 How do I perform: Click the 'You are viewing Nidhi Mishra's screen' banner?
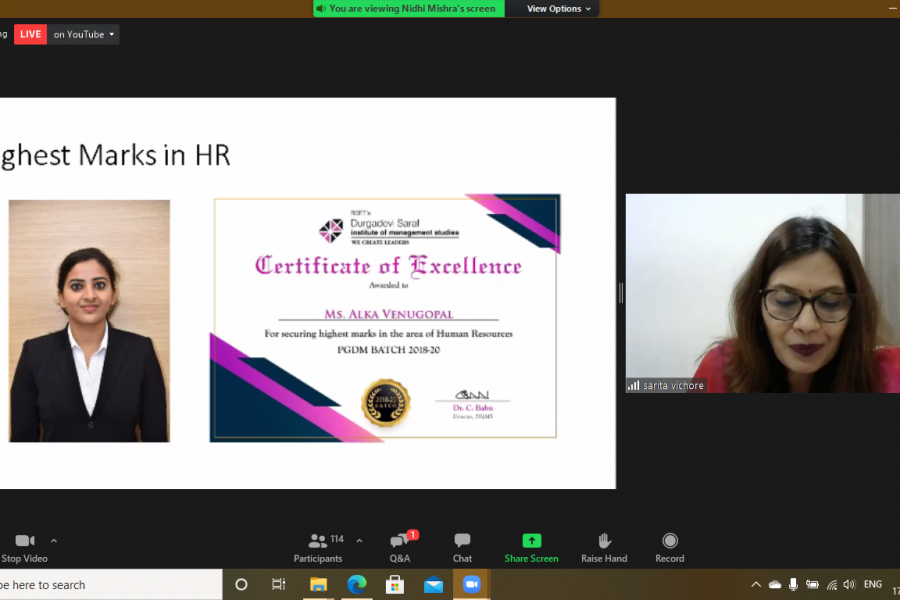tap(409, 9)
